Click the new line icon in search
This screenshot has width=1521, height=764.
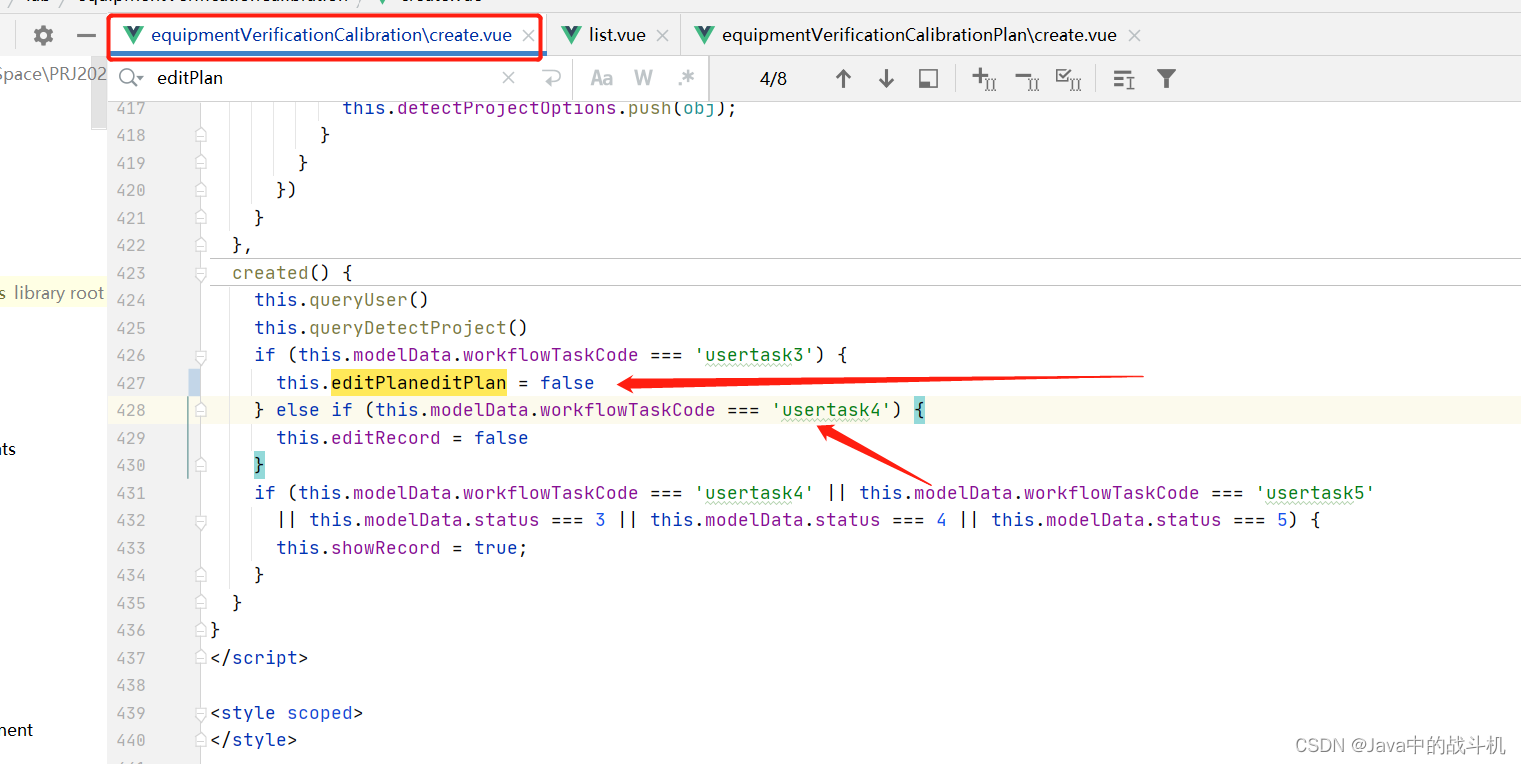[x=551, y=78]
